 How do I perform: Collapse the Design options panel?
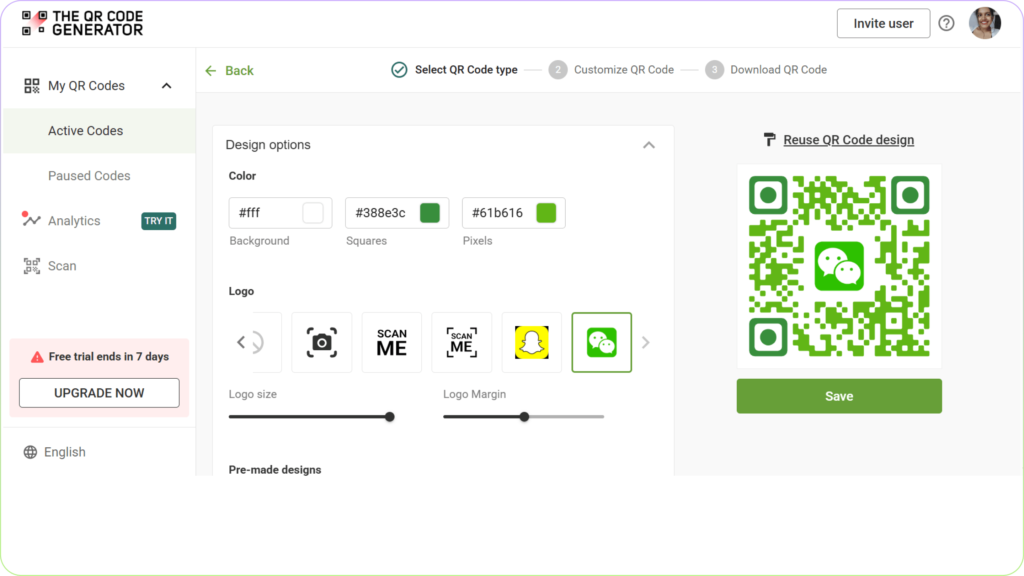[649, 145]
